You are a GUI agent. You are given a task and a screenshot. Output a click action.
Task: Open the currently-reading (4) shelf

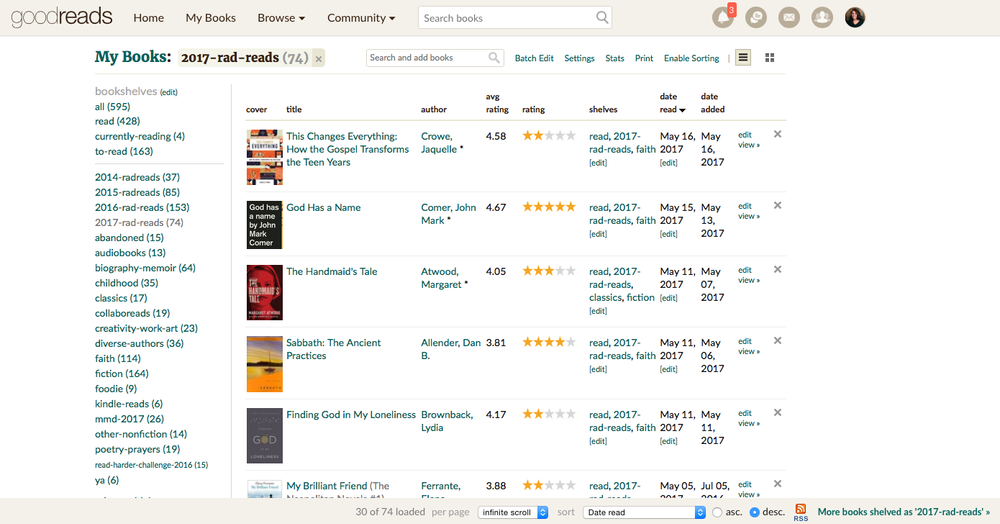140,136
